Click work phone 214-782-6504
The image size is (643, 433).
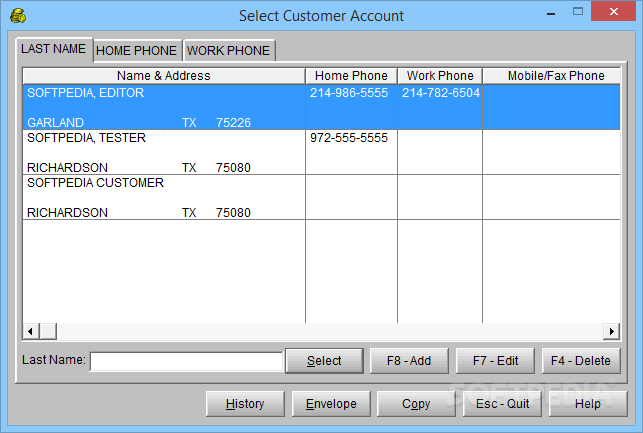[441, 93]
